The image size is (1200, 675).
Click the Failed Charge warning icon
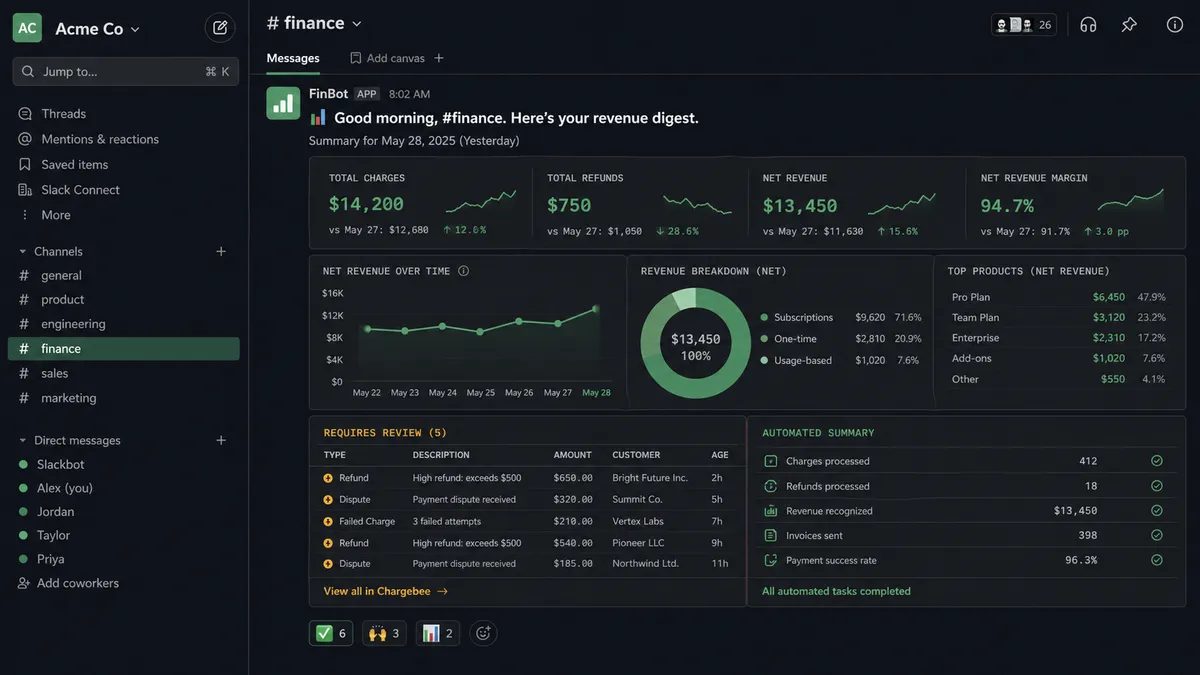pos(328,522)
